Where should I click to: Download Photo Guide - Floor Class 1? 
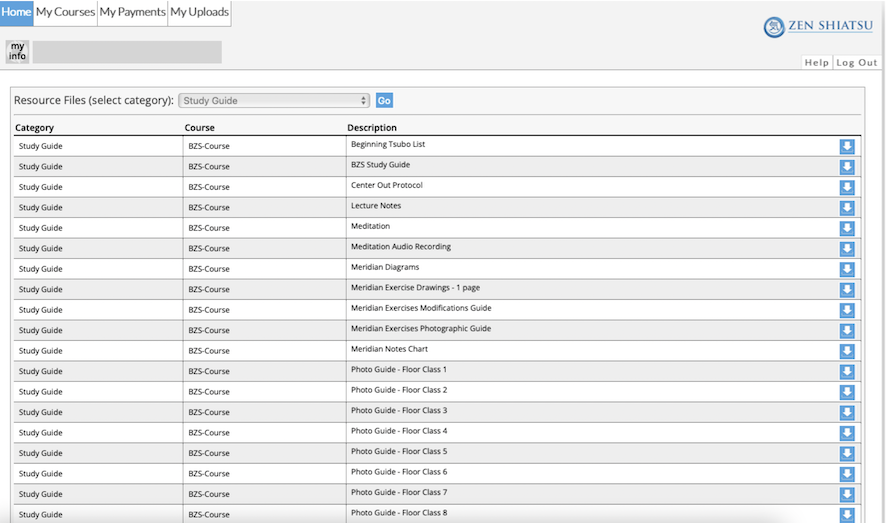(846, 372)
